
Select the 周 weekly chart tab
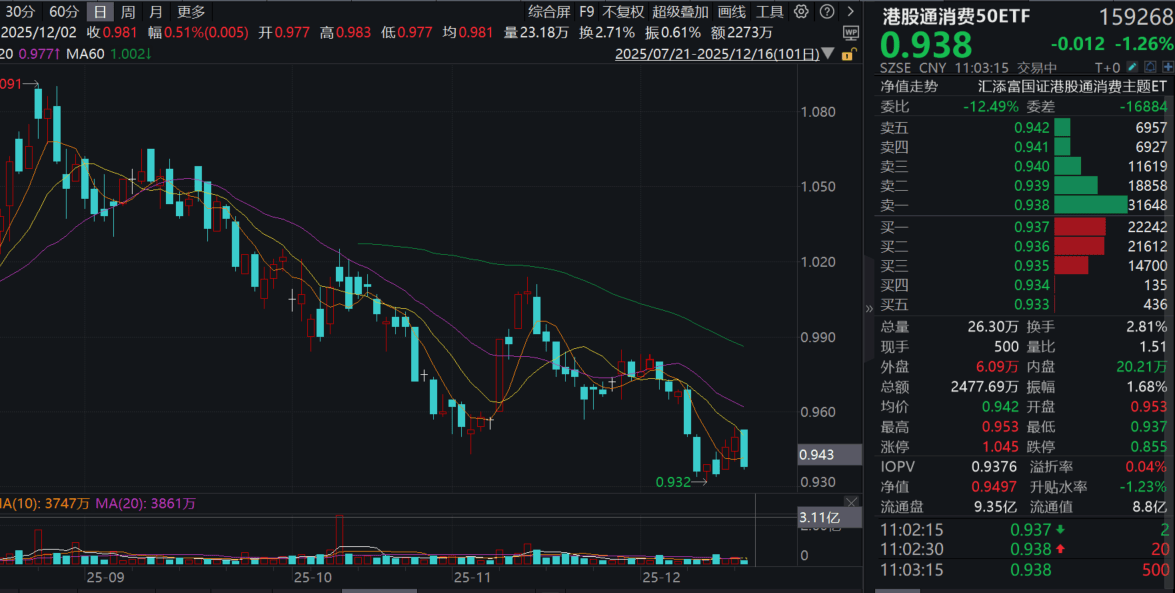[x=128, y=12]
